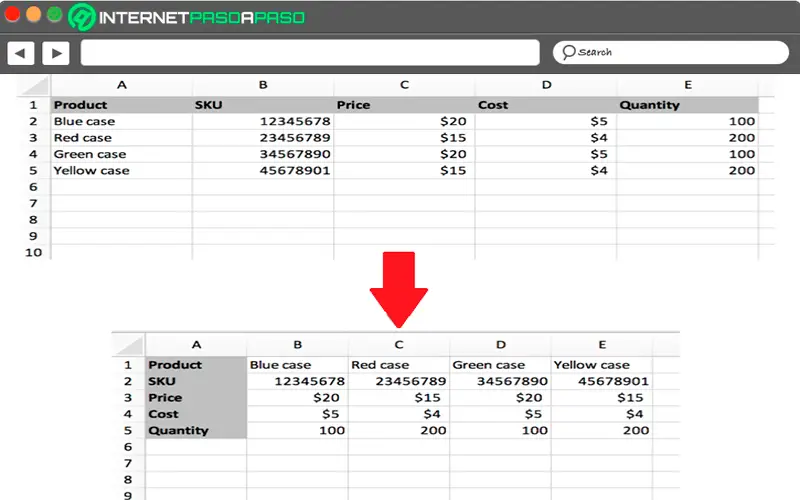Select row 6 header in upper sheet
Screen dimensions: 800x500
(x=34, y=187)
